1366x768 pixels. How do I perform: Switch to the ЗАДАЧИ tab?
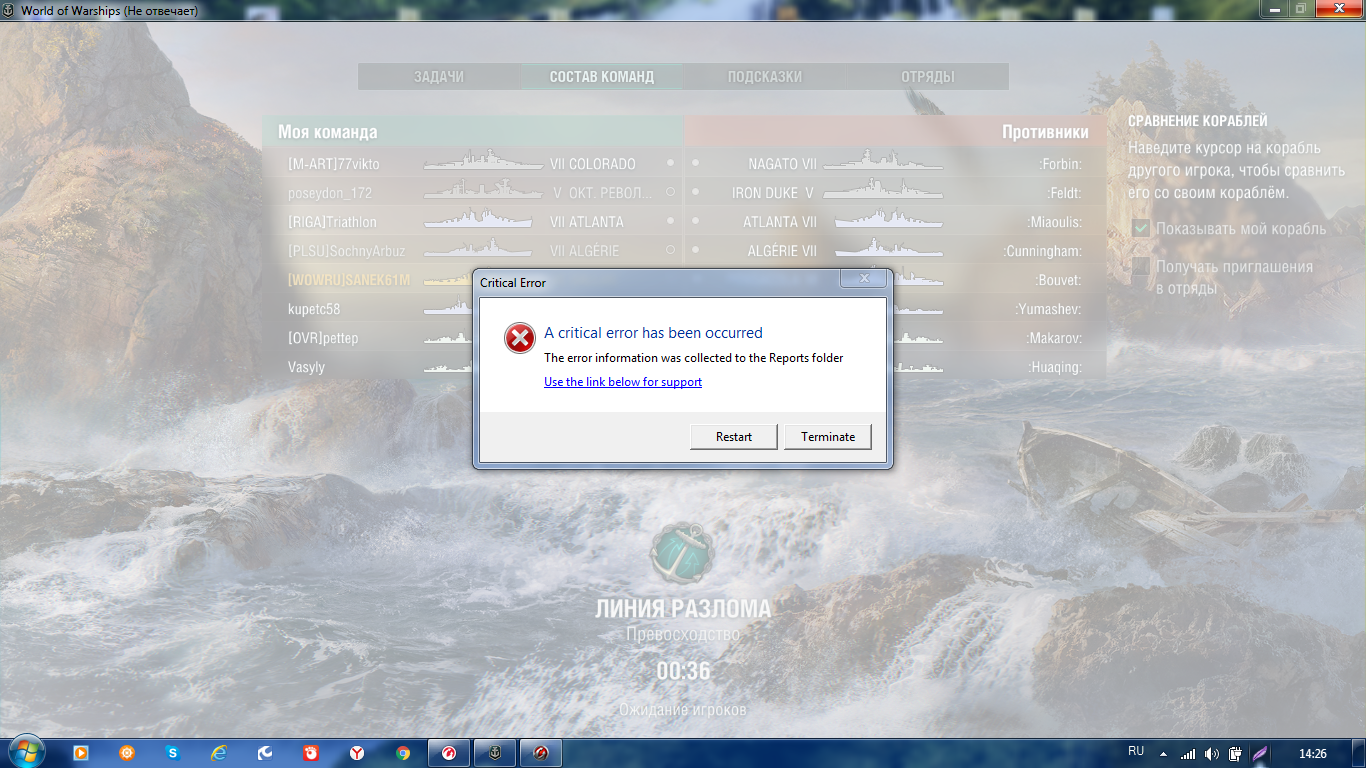439,77
